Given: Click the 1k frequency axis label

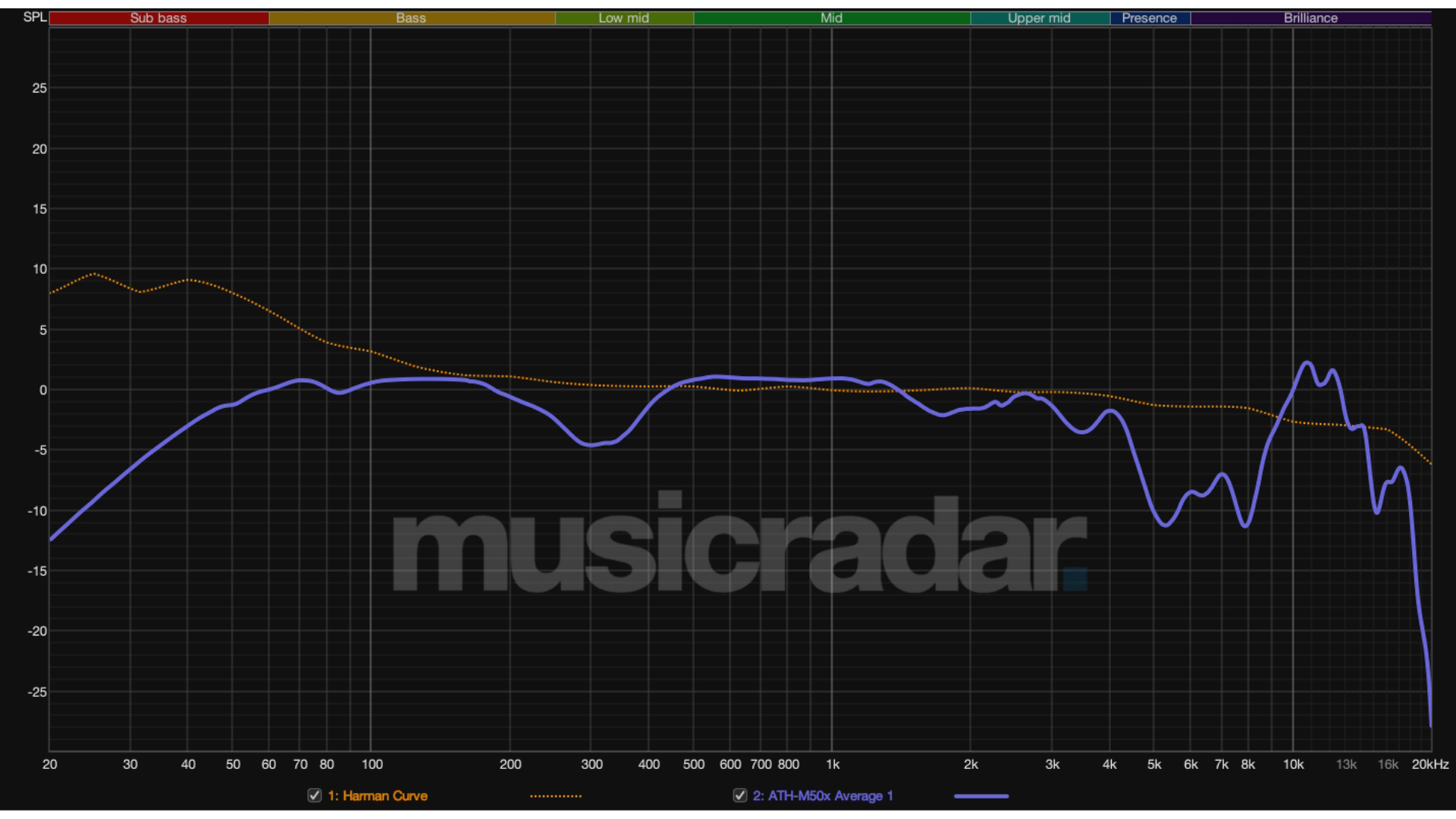Looking at the screenshot, I should 833,766.
